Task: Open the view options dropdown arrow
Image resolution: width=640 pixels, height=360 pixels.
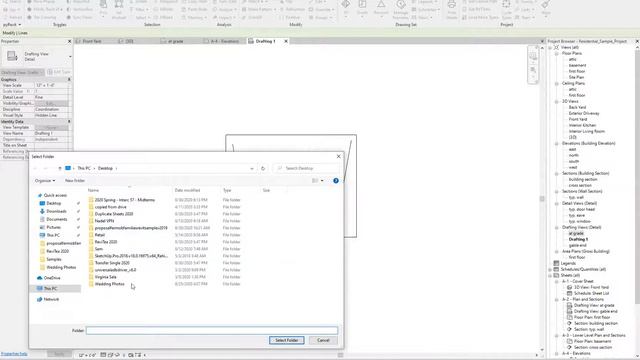Action: 322,180
